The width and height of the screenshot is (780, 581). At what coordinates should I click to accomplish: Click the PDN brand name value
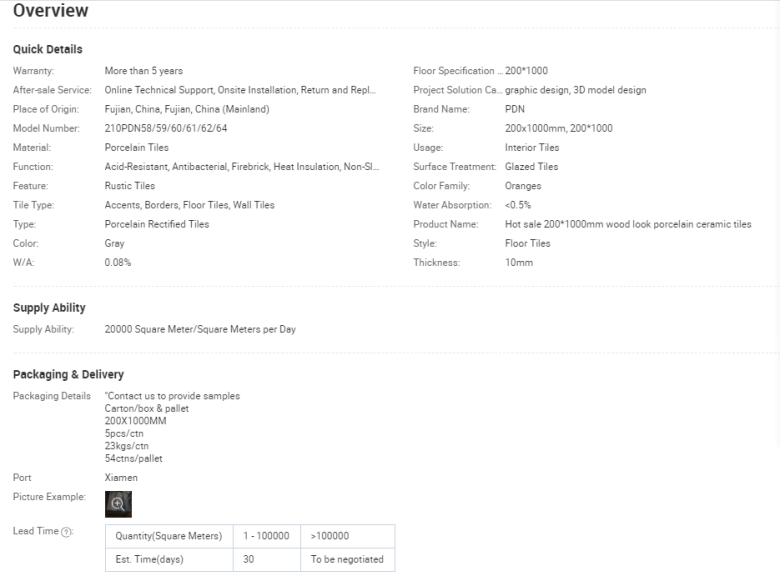(515, 109)
